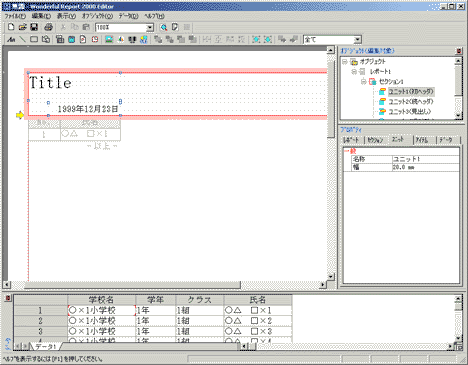This screenshot has height=365, width=468.
Task: Click the design area vertical scrollbar down arrow
Action: coord(330,277)
